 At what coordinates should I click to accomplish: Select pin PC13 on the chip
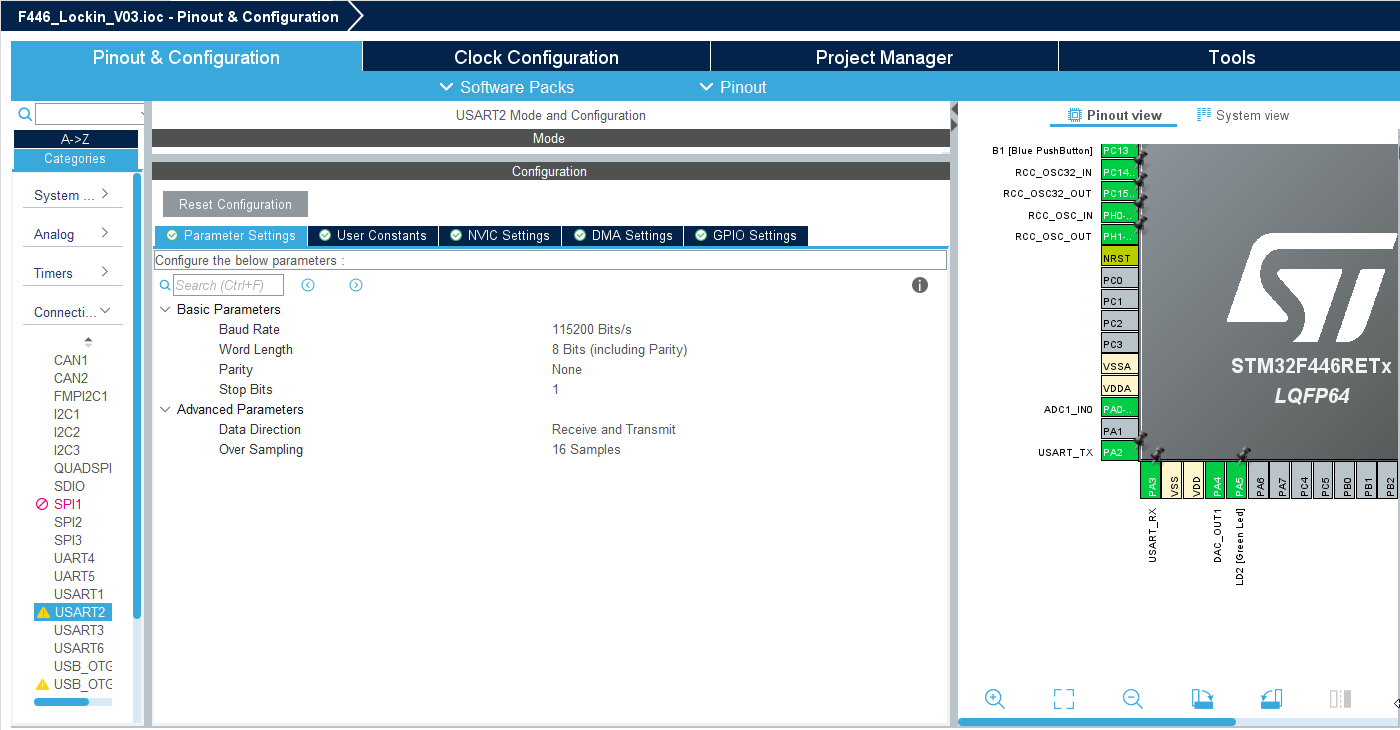click(1119, 151)
